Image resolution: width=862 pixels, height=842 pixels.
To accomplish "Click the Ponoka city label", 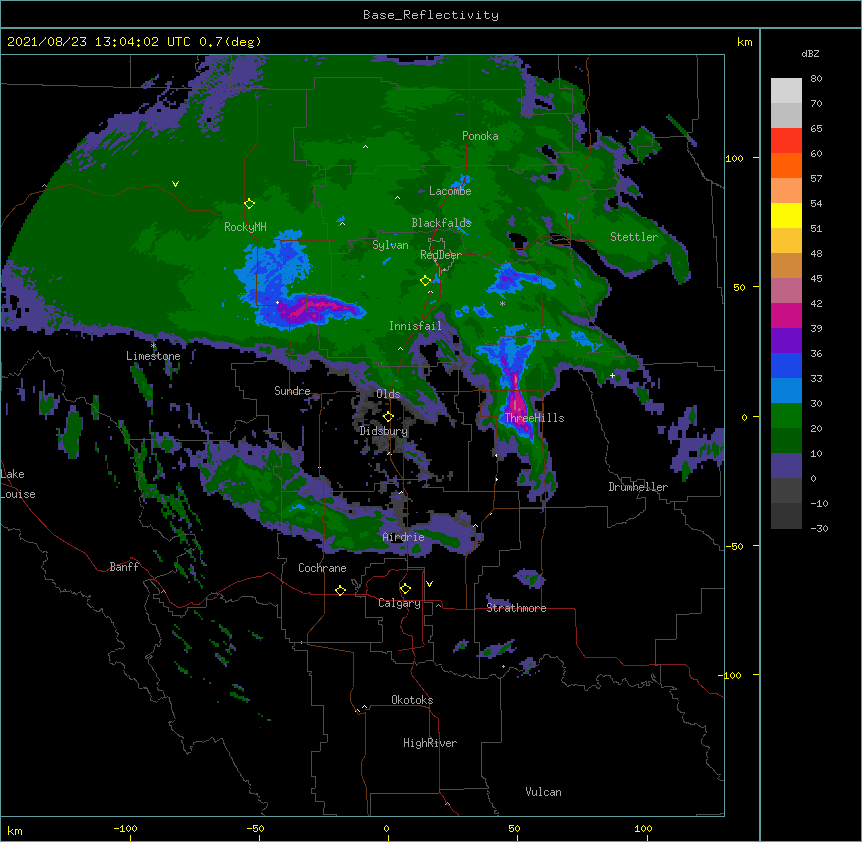I will tap(480, 136).
